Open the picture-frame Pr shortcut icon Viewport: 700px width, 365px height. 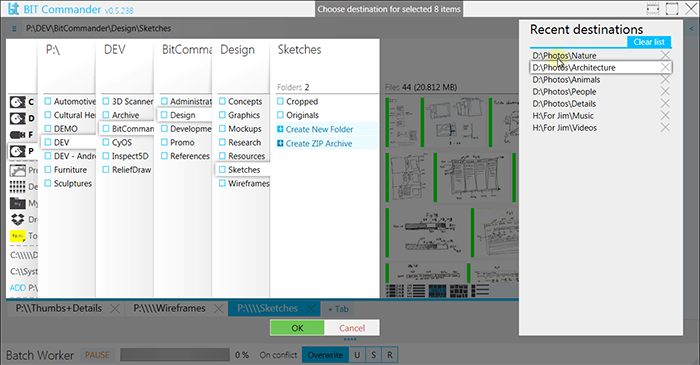[x=17, y=170]
